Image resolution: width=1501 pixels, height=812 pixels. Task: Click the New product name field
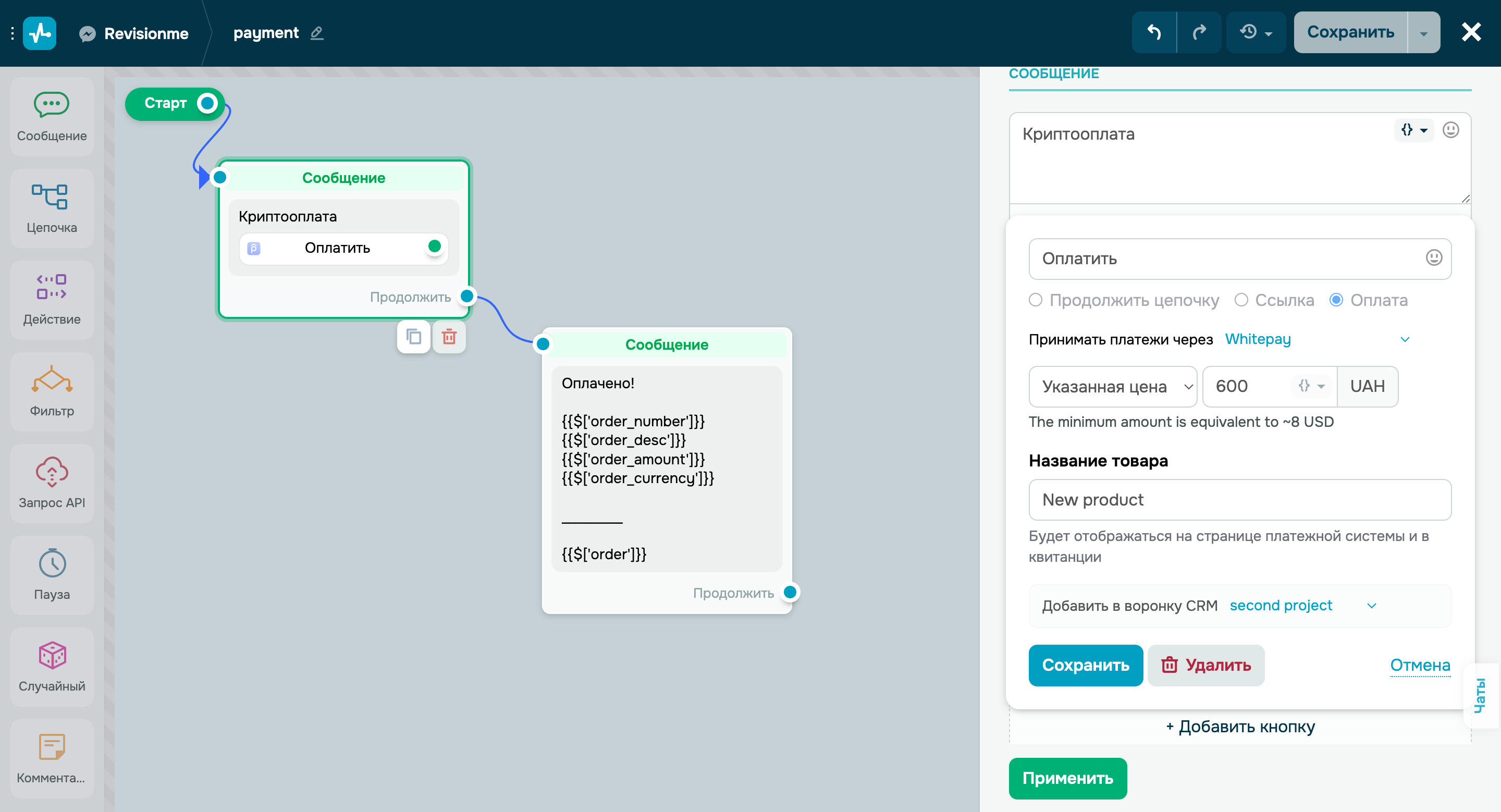[1239, 500]
